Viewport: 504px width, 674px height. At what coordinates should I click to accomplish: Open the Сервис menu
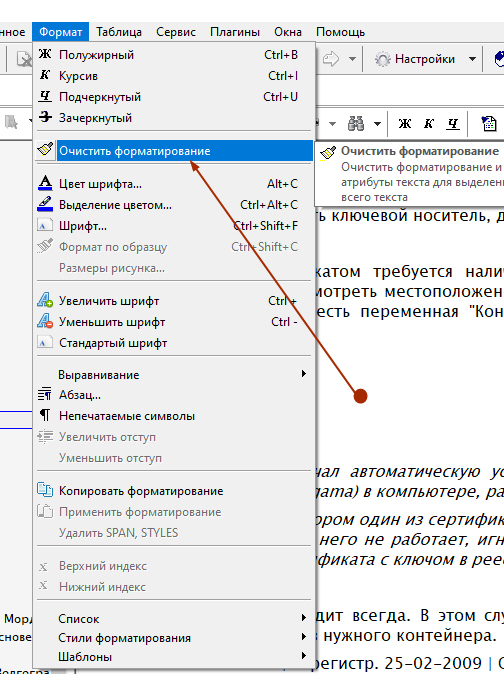pyautogui.click(x=176, y=32)
